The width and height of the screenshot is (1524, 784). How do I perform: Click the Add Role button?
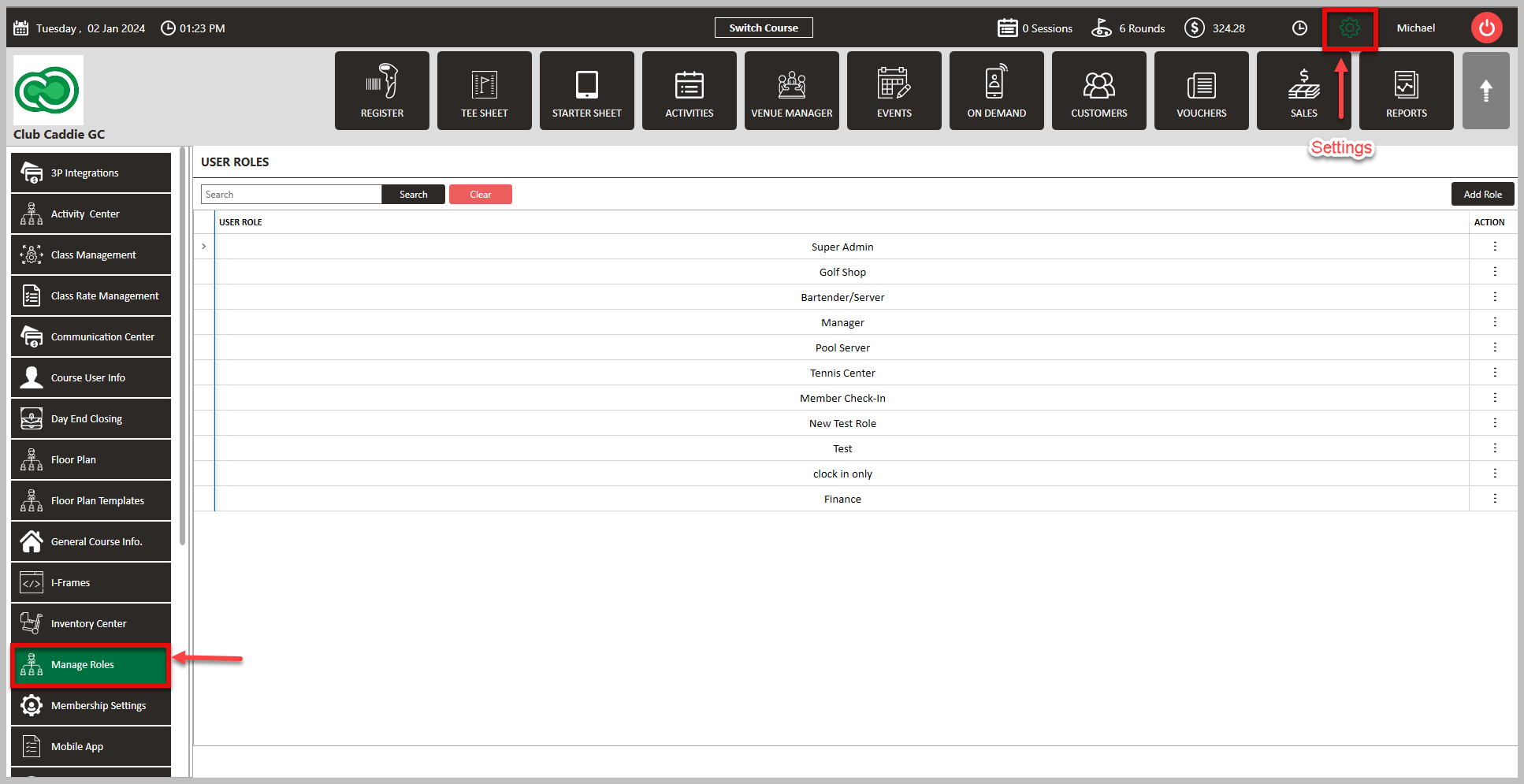pos(1483,194)
